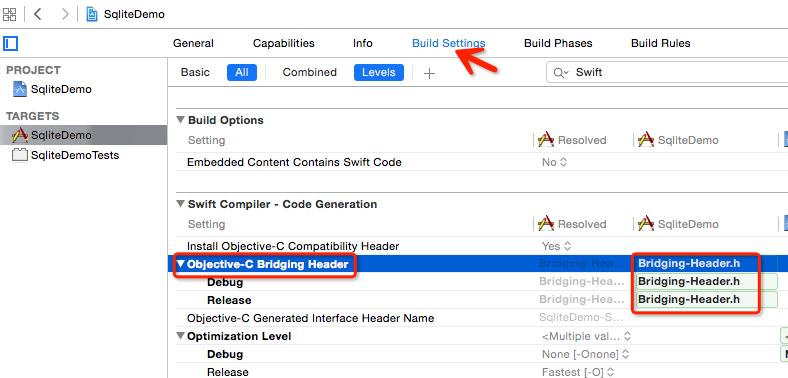Open the related items grid icon

[x=10, y=14]
